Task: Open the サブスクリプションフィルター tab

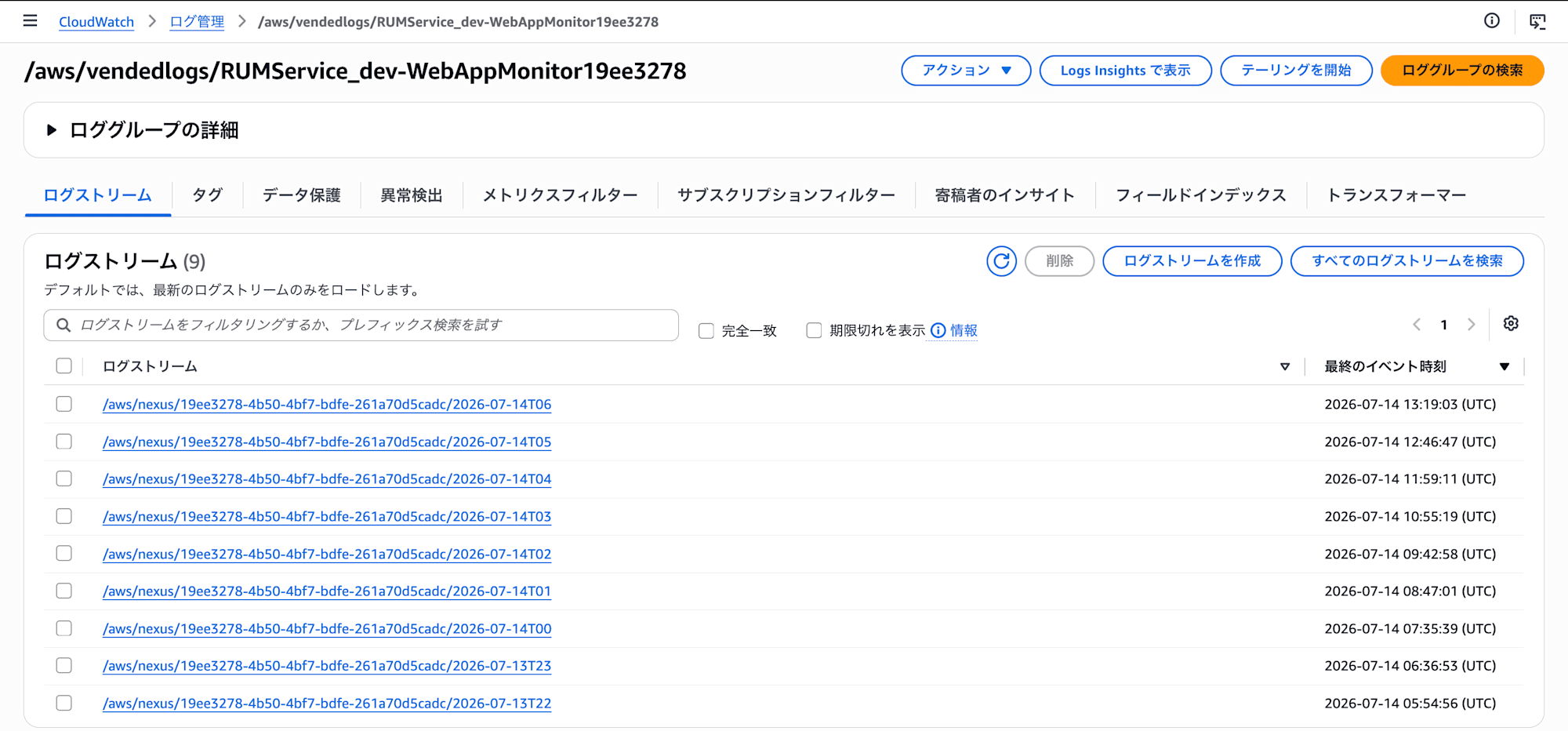Action: (x=786, y=195)
